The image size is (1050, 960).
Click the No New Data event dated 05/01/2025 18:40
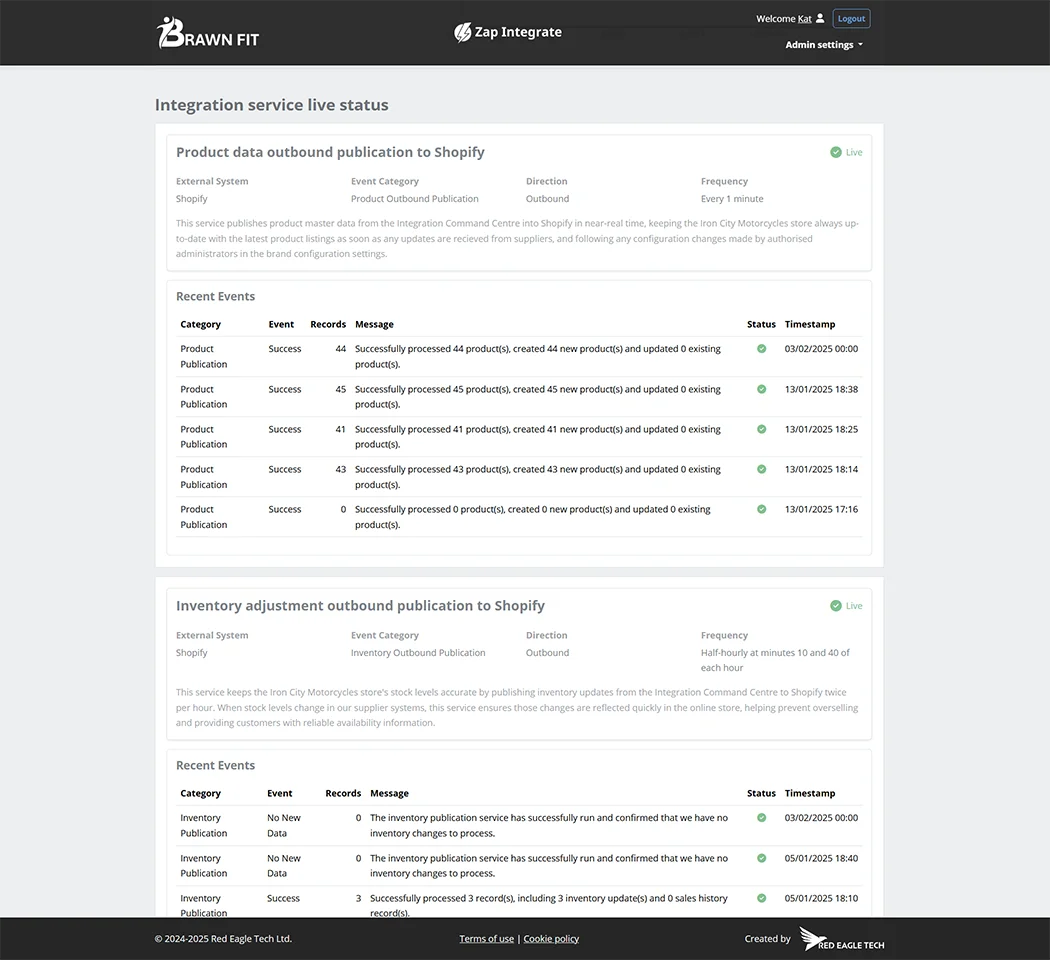coord(284,866)
